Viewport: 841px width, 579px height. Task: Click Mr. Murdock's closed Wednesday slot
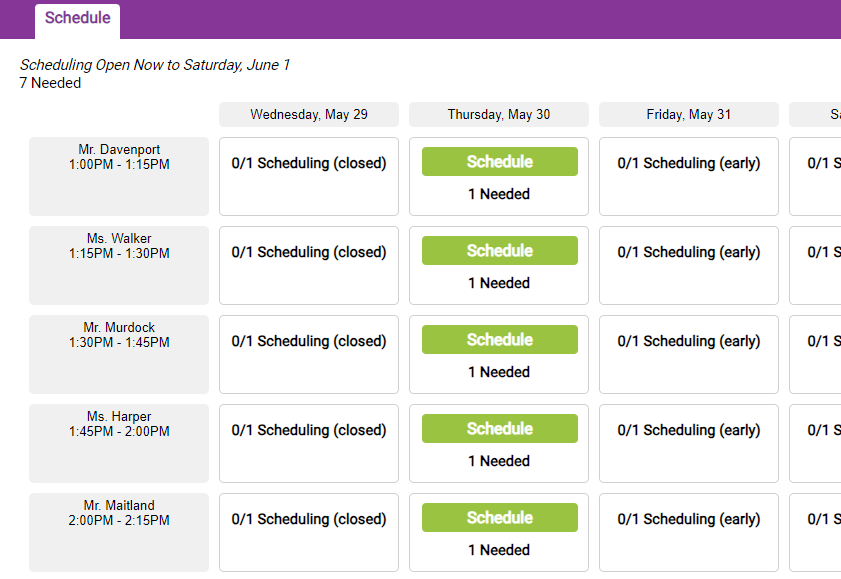(x=308, y=352)
